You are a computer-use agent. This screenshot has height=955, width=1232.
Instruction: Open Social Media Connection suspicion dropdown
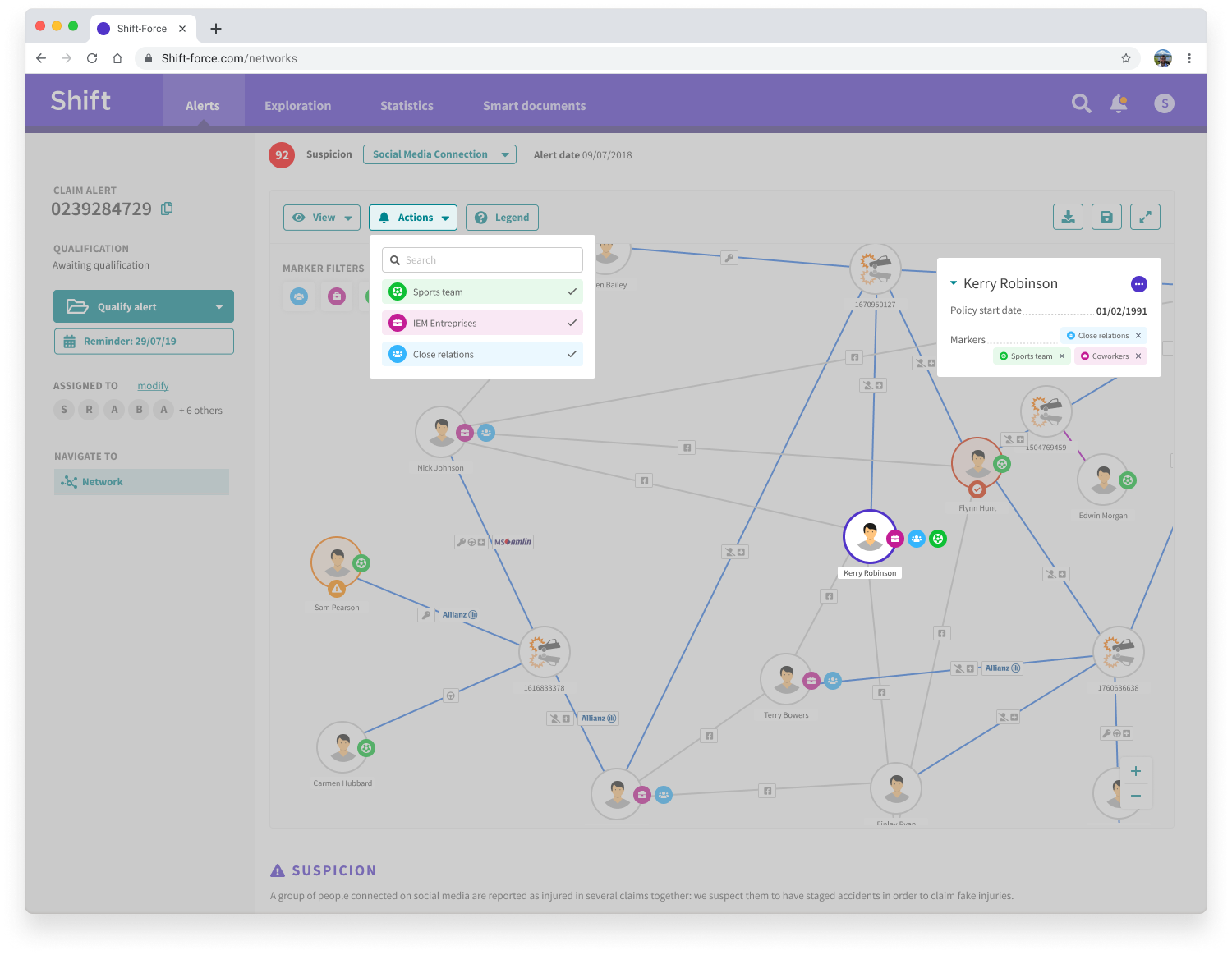(x=439, y=154)
